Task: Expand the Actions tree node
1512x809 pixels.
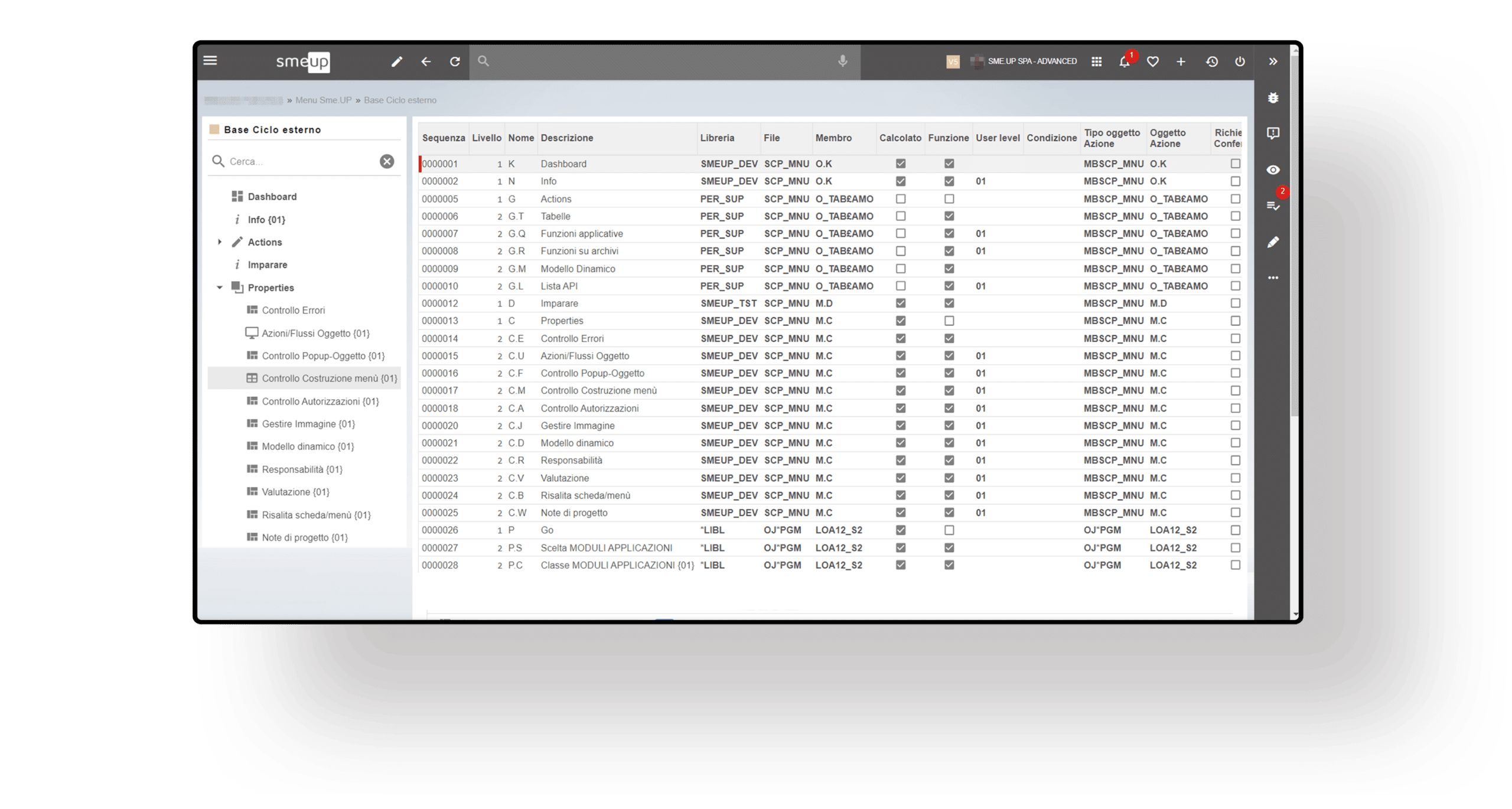Action: 220,242
